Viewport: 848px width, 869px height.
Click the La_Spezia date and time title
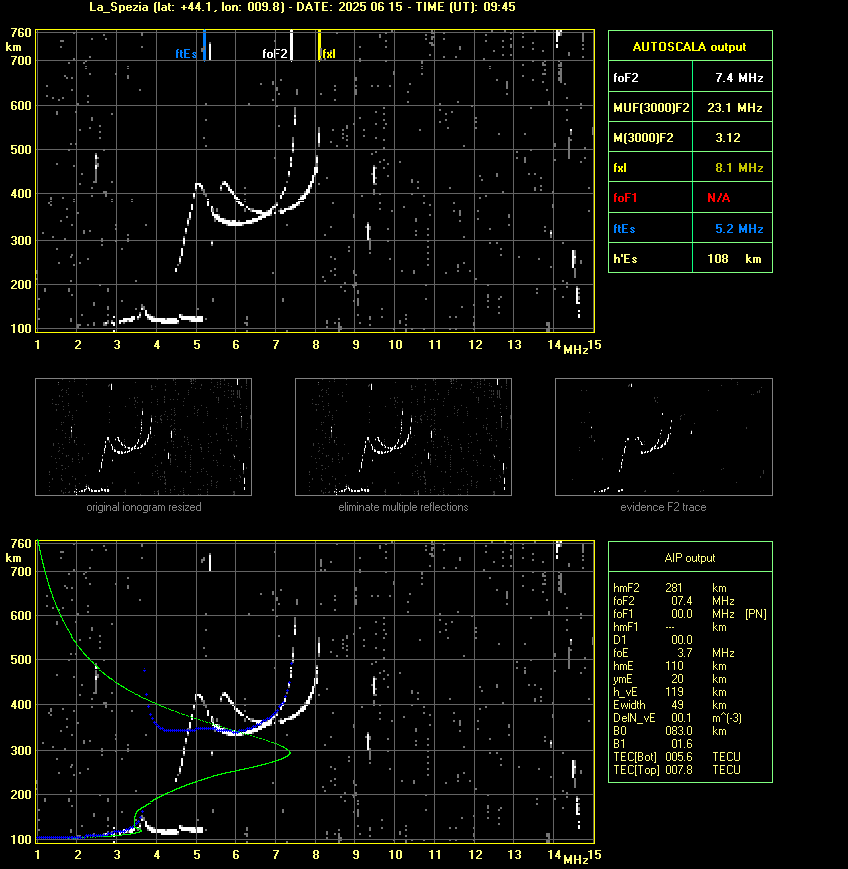302,7
